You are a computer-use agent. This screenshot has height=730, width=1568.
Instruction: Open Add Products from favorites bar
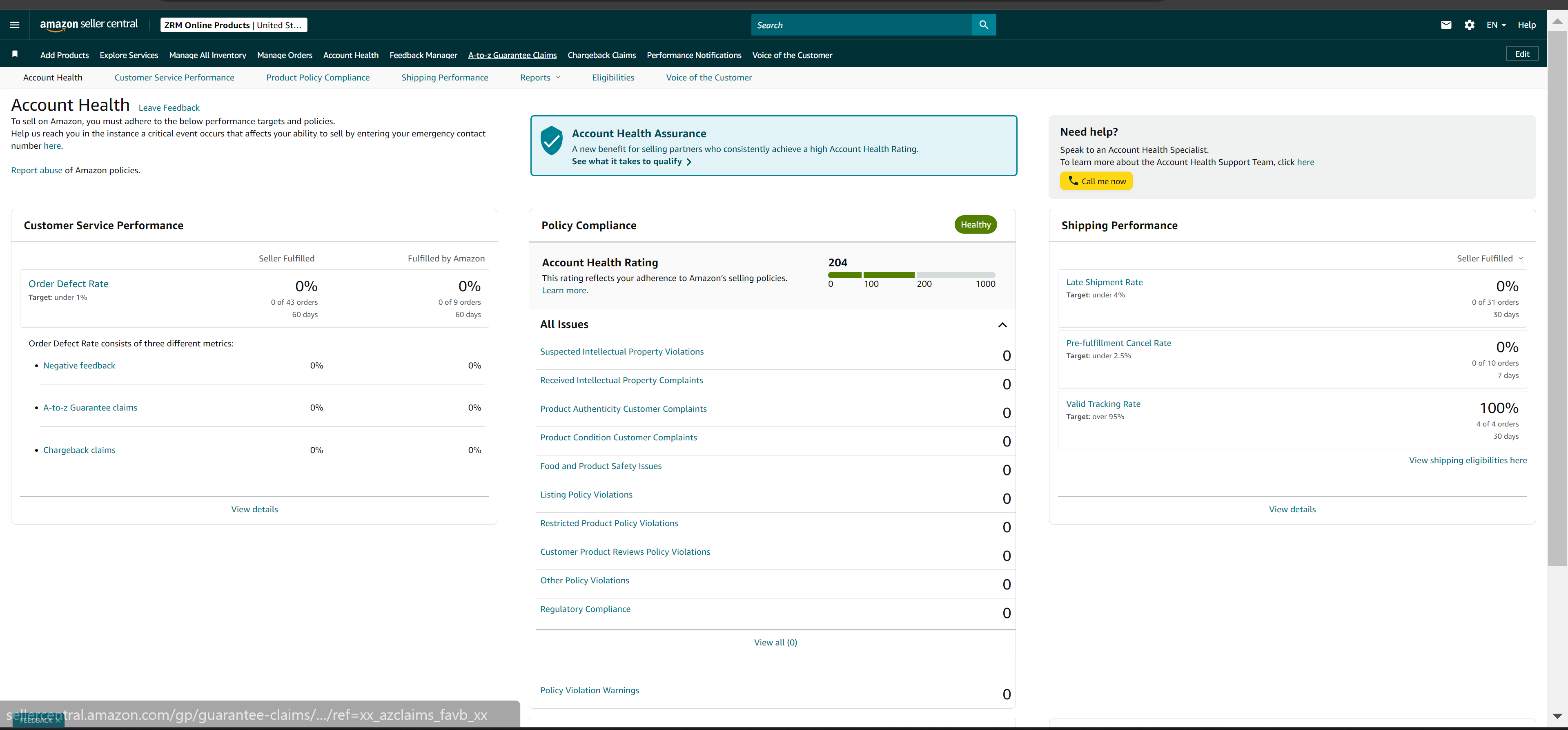[x=65, y=55]
